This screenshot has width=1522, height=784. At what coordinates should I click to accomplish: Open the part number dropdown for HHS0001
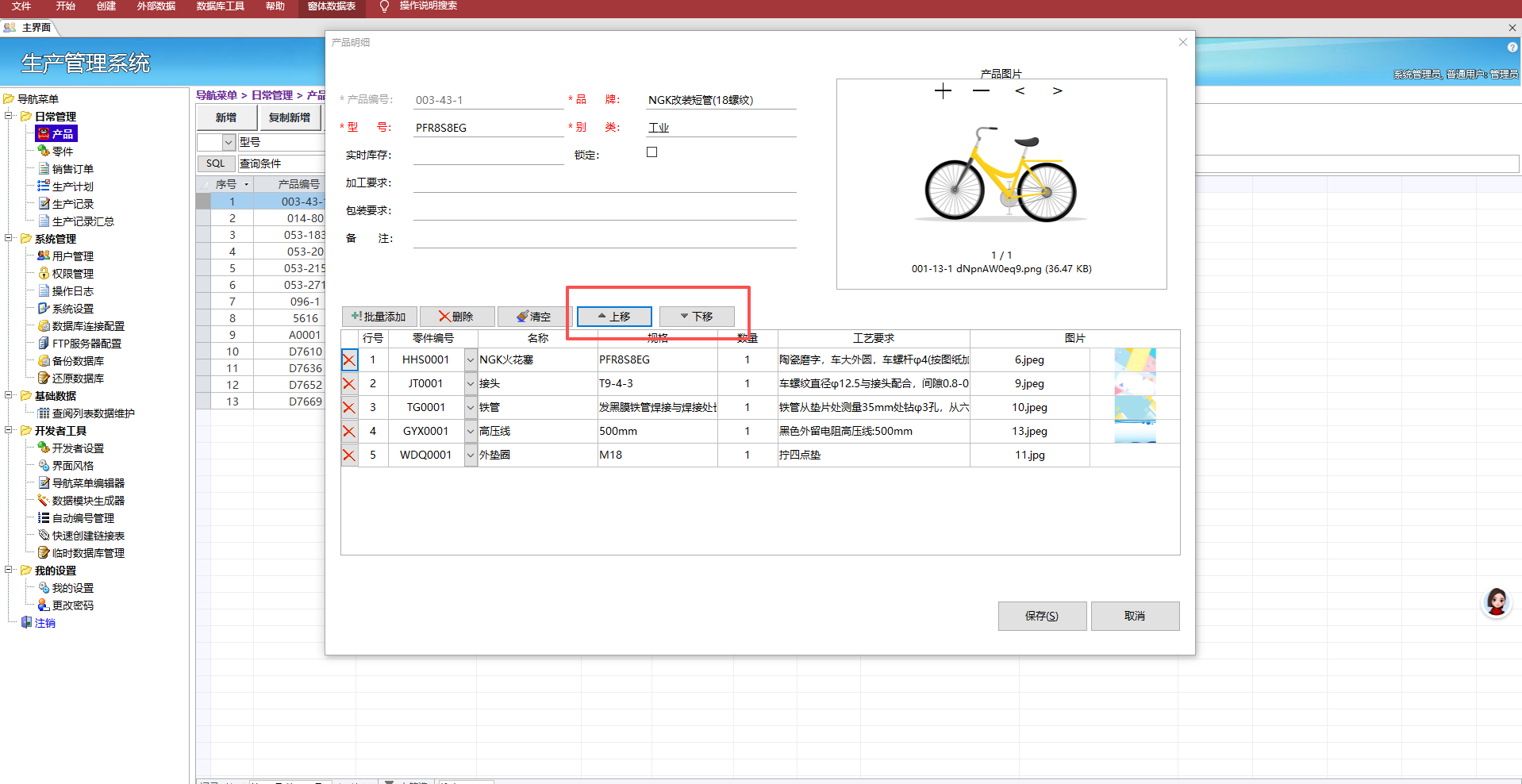(x=471, y=360)
